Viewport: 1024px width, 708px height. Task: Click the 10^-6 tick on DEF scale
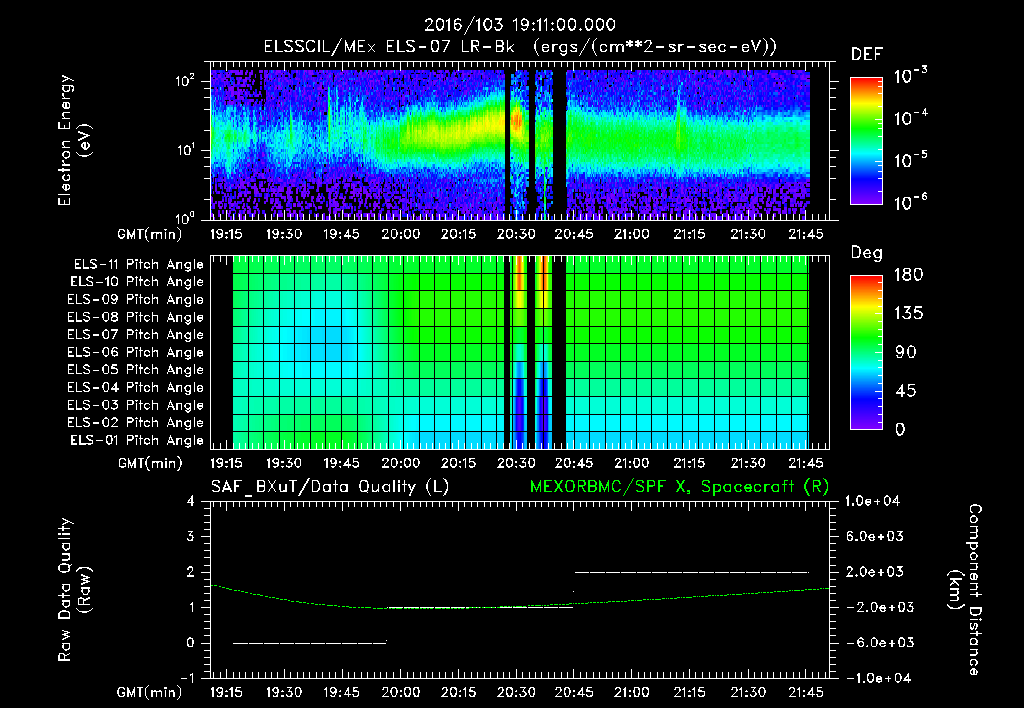click(x=910, y=202)
